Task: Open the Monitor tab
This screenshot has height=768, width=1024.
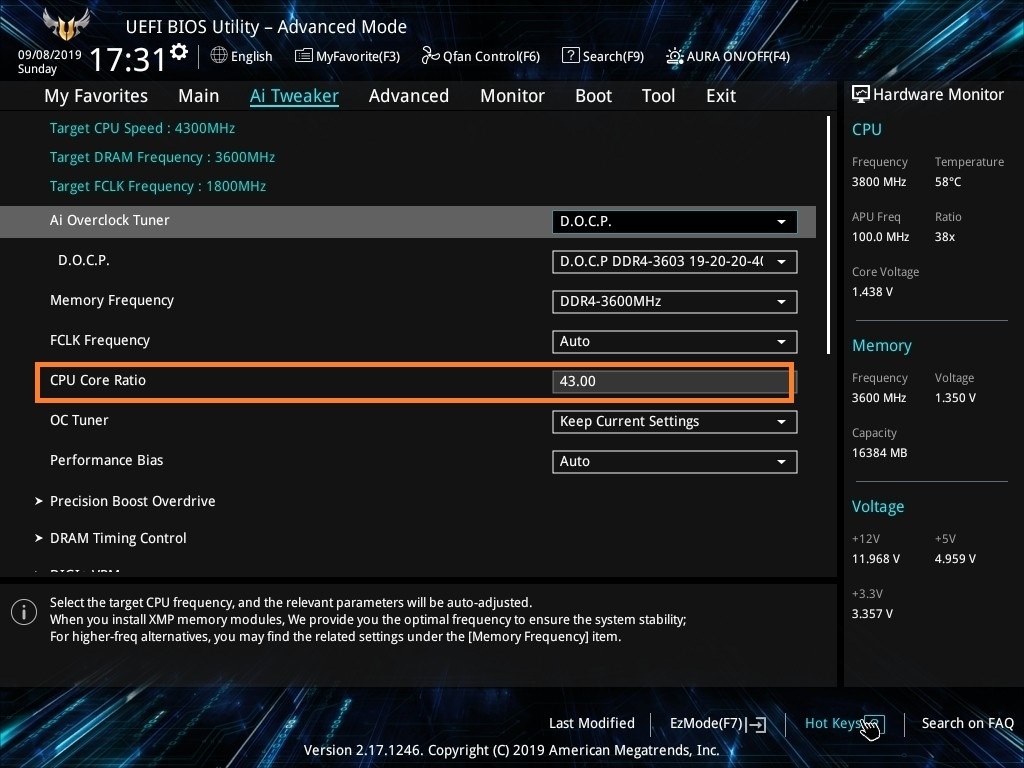Action: [513, 96]
